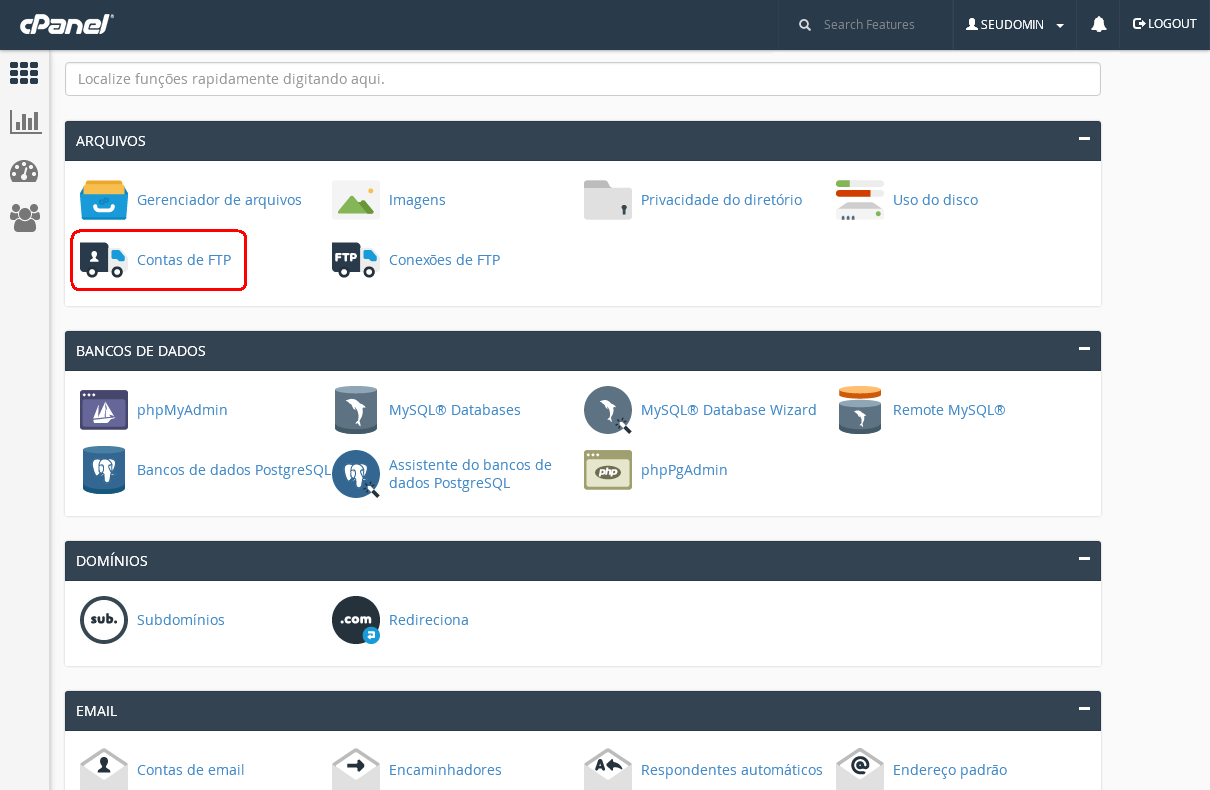Open the sidebar user manager people icon
Screen dimensions: 1210x790
click(x=25, y=218)
